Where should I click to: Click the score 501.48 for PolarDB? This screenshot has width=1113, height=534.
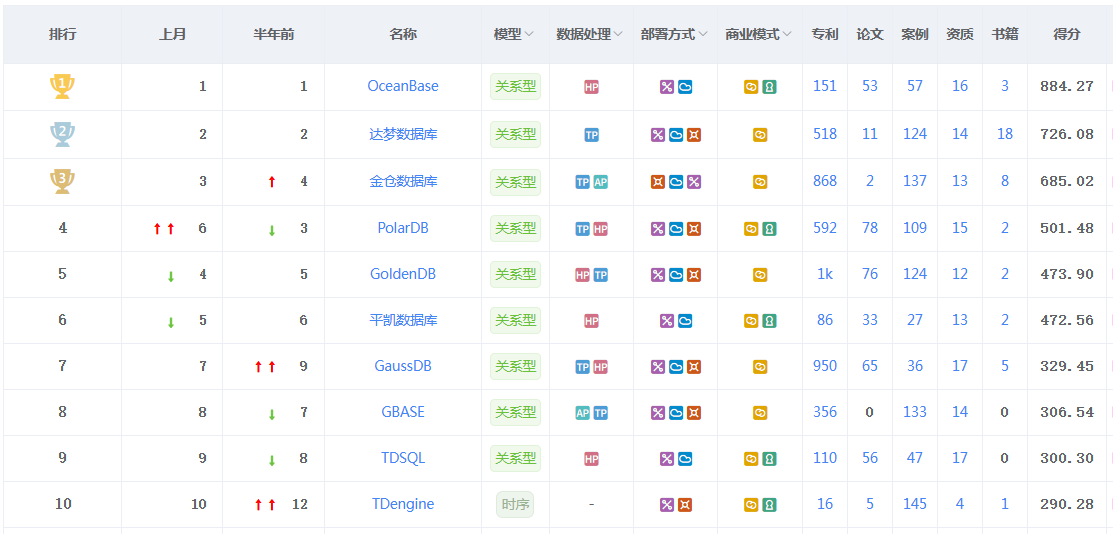coord(1067,228)
